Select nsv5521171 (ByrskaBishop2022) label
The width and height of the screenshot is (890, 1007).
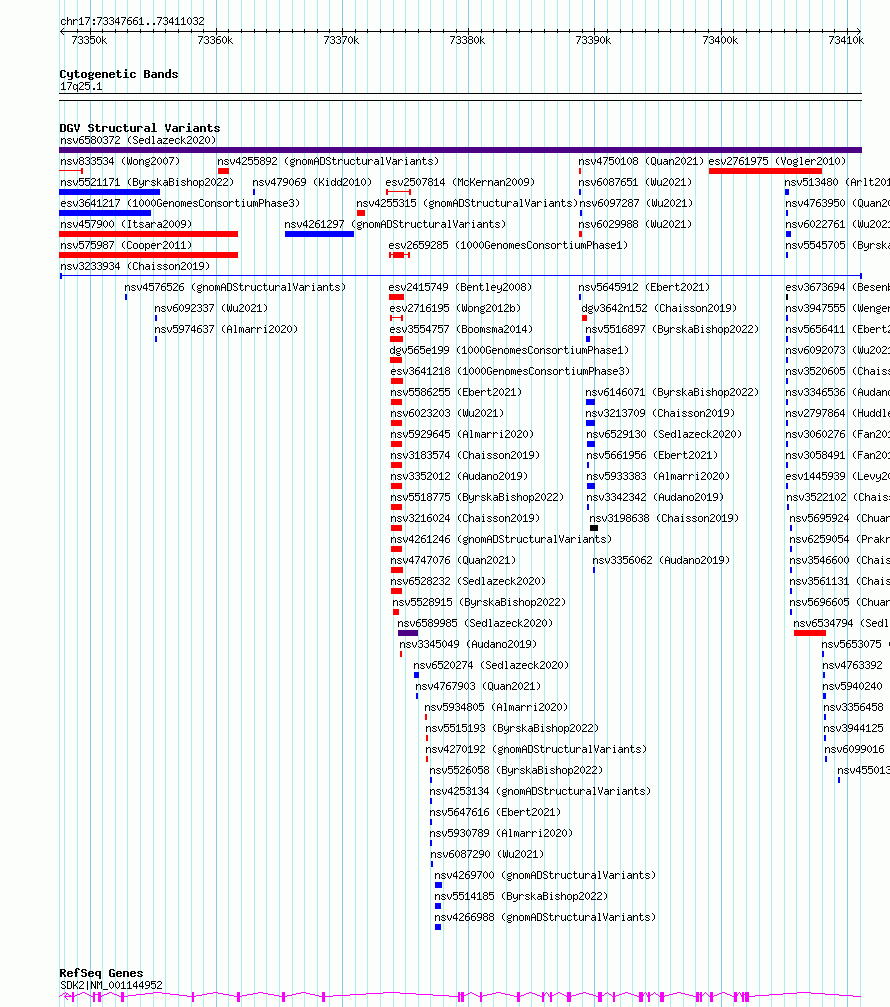click(x=146, y=182)
